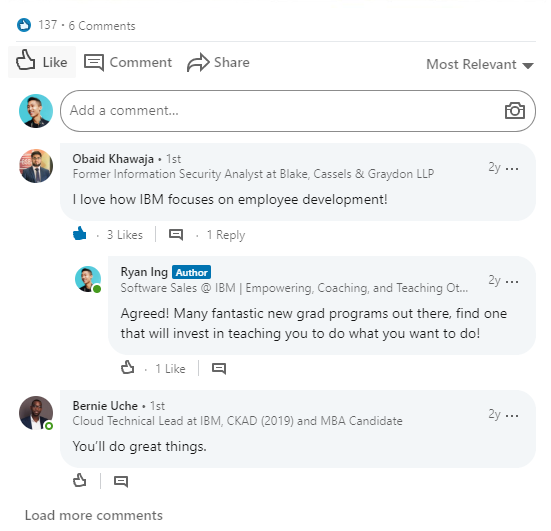The height and width of the screenshot is (531, 551).
Task: Like Bernie Uche's comment
Action: tap(80, 480)
